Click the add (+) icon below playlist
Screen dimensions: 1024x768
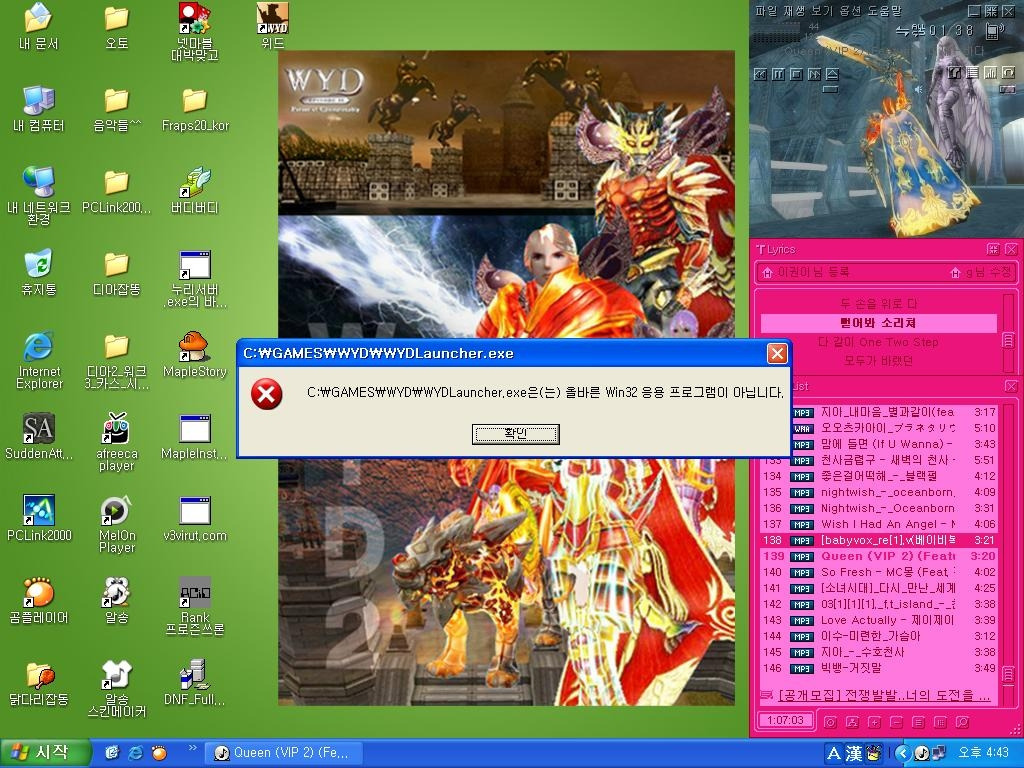click(874, 722)
